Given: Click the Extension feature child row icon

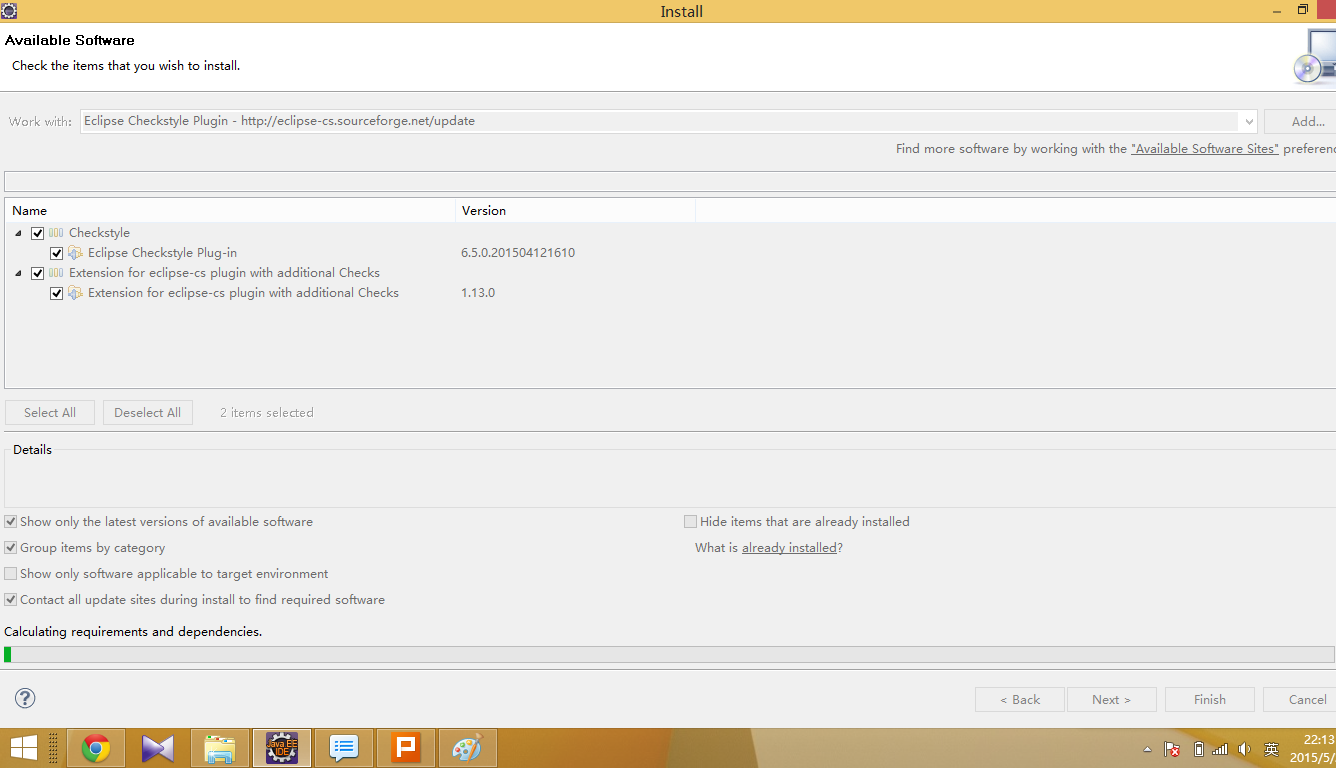Looking at the screenshot, I should click(x=75, y=293).
